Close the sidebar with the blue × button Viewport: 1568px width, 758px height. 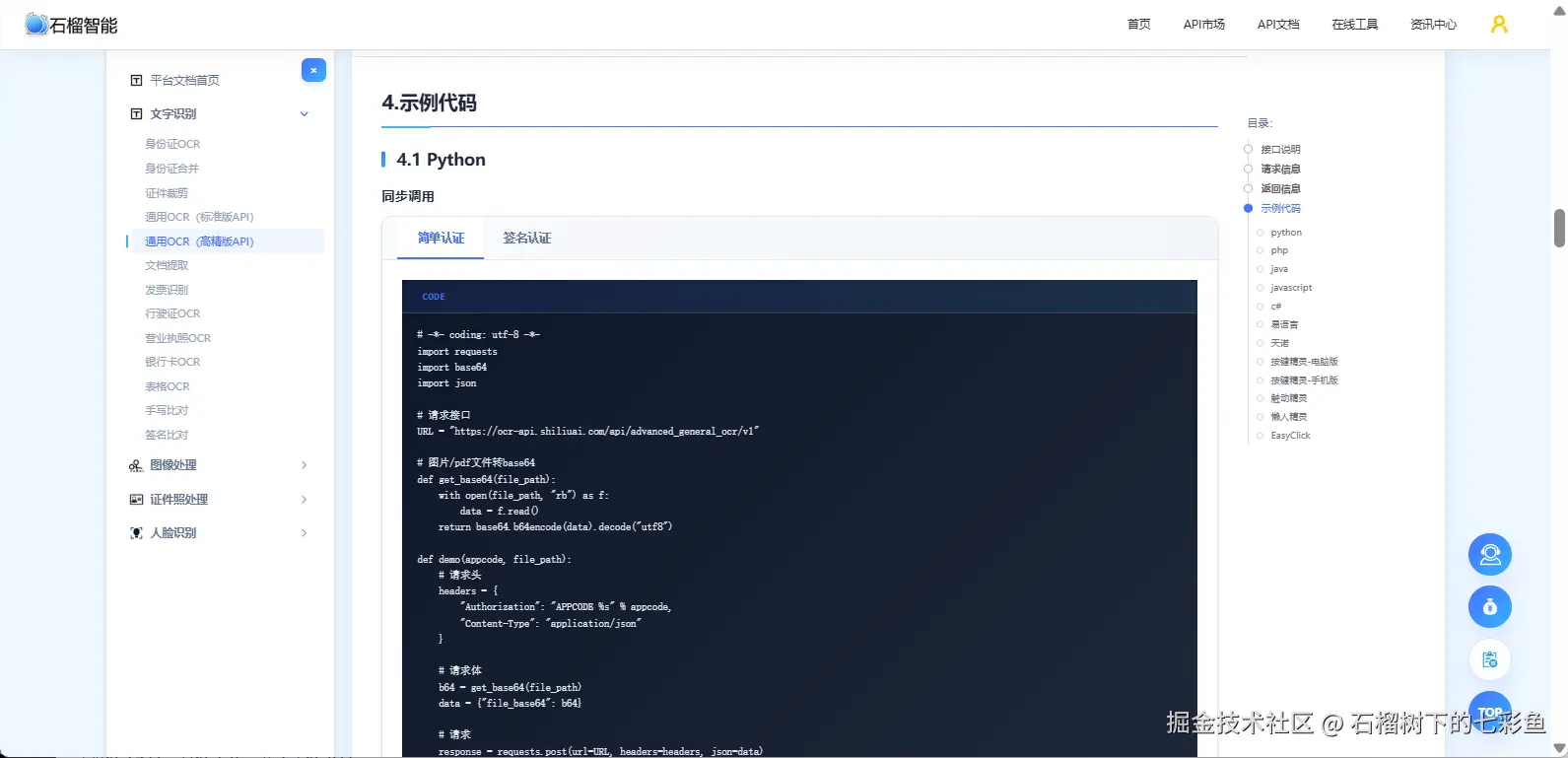pos(313,70)
